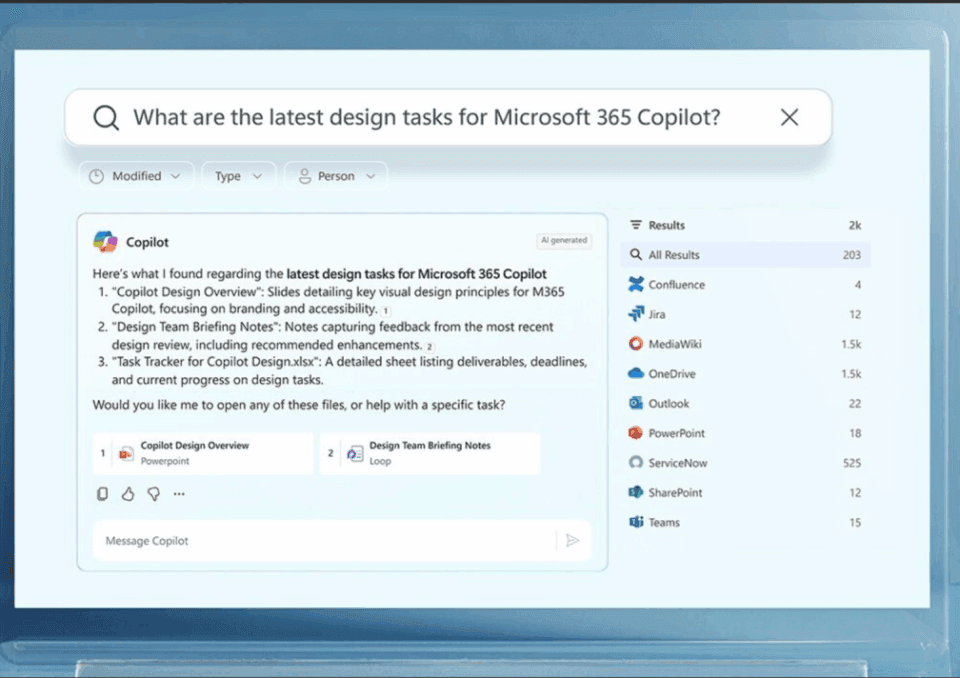Click the copy response icon
This screenshot has height=678, width=960.
102,494
